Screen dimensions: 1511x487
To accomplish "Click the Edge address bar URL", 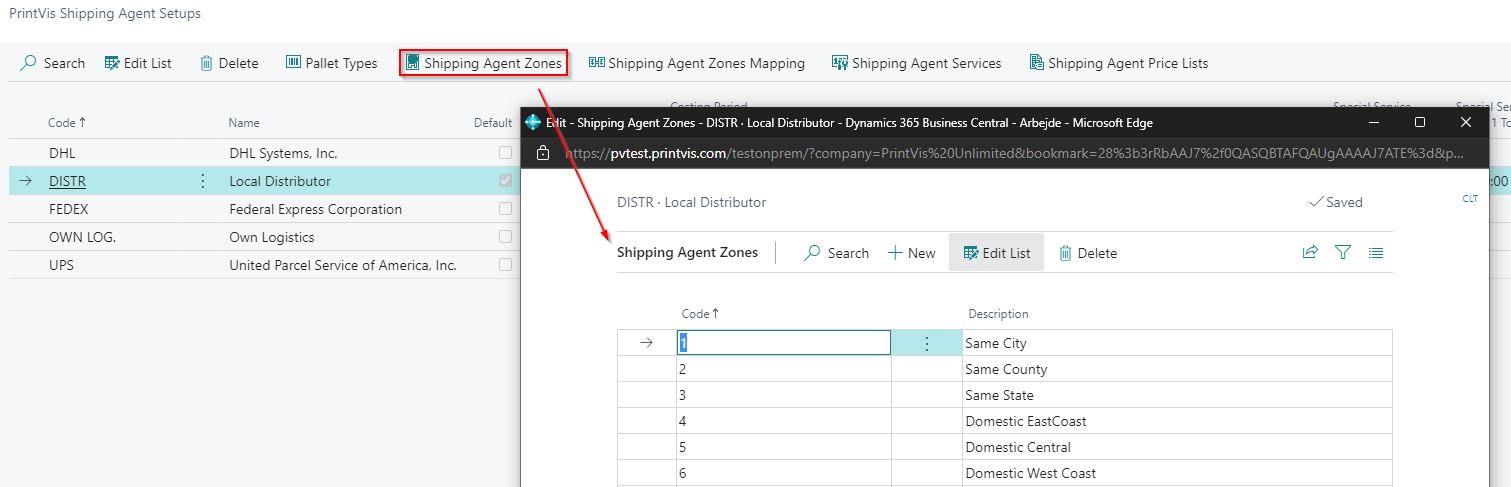I will click(1014, 154).
